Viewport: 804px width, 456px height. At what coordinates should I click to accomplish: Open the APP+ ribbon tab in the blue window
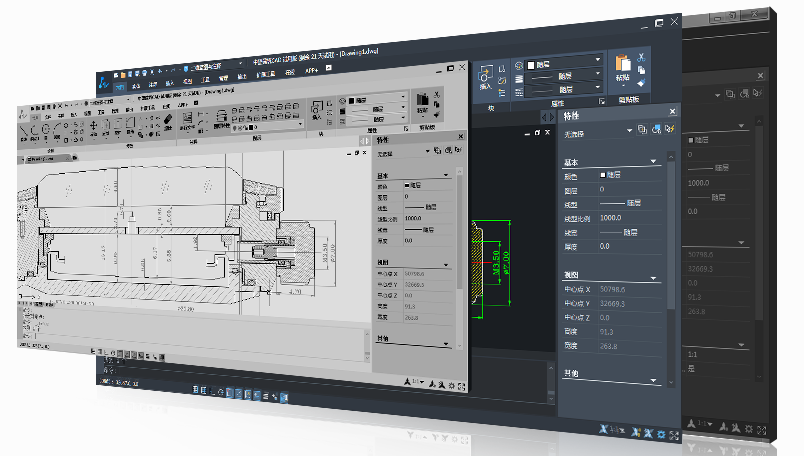[x=311, y=71]
